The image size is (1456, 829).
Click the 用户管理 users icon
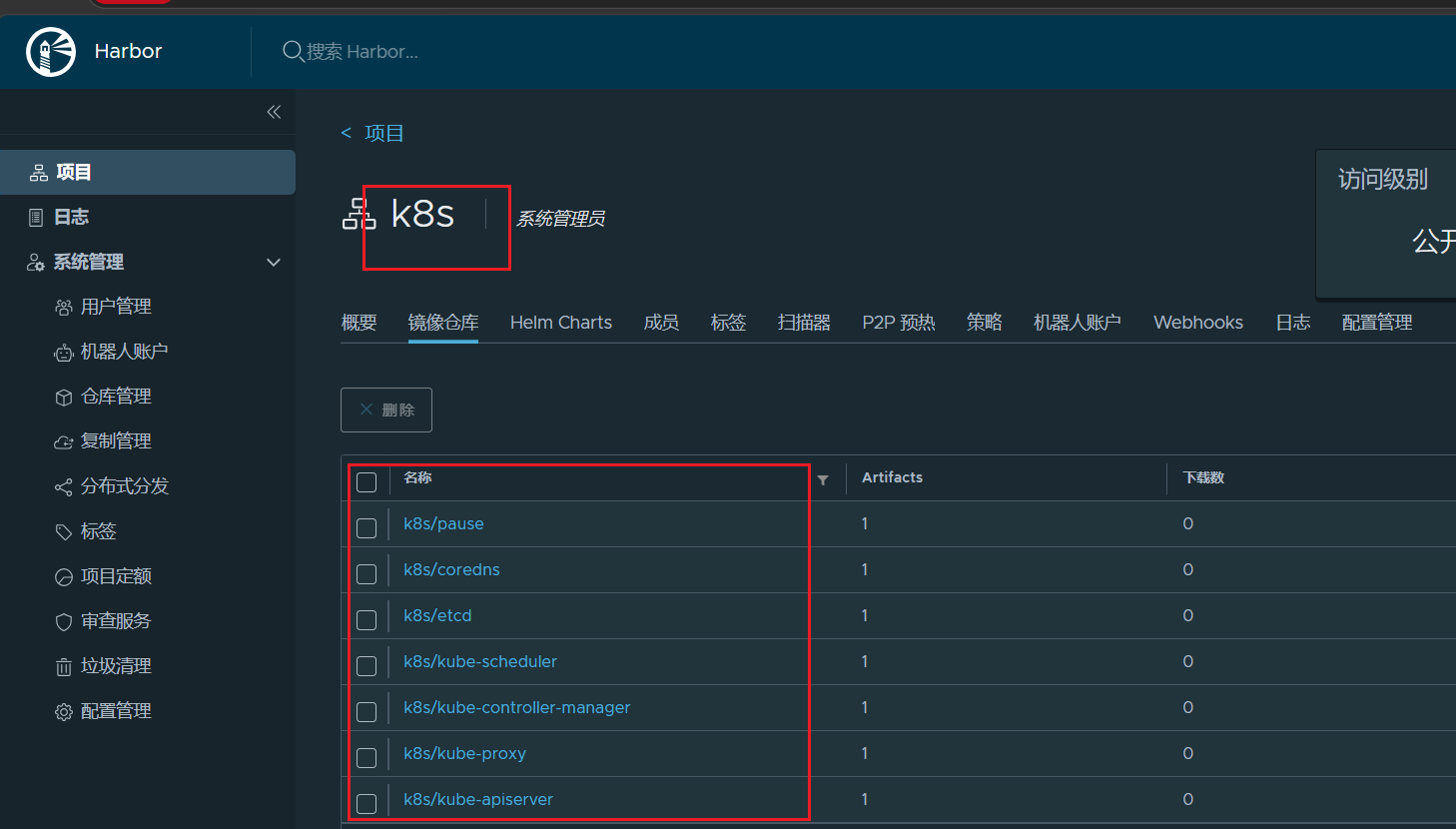coord(64,308)
